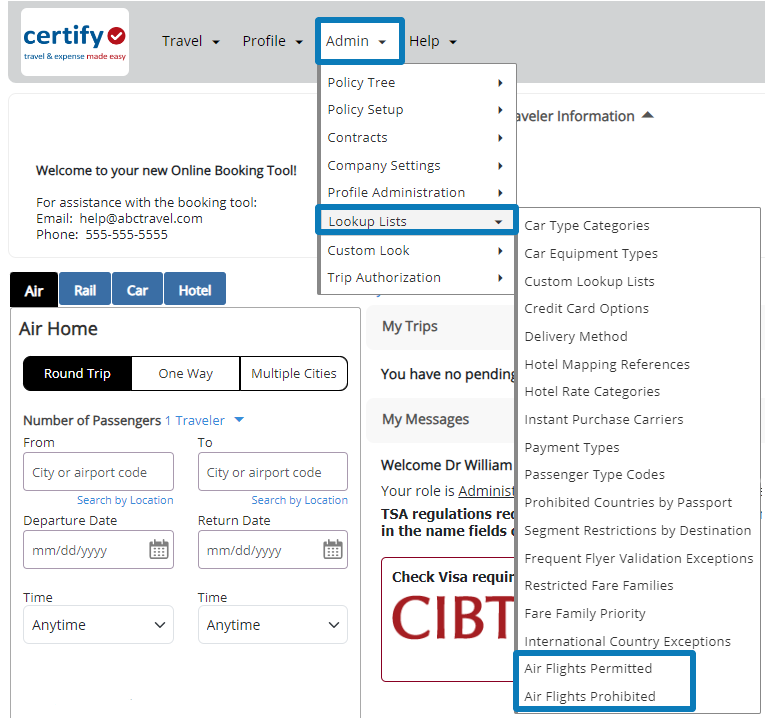Select the Multiple Cities option

coord(294,373)
